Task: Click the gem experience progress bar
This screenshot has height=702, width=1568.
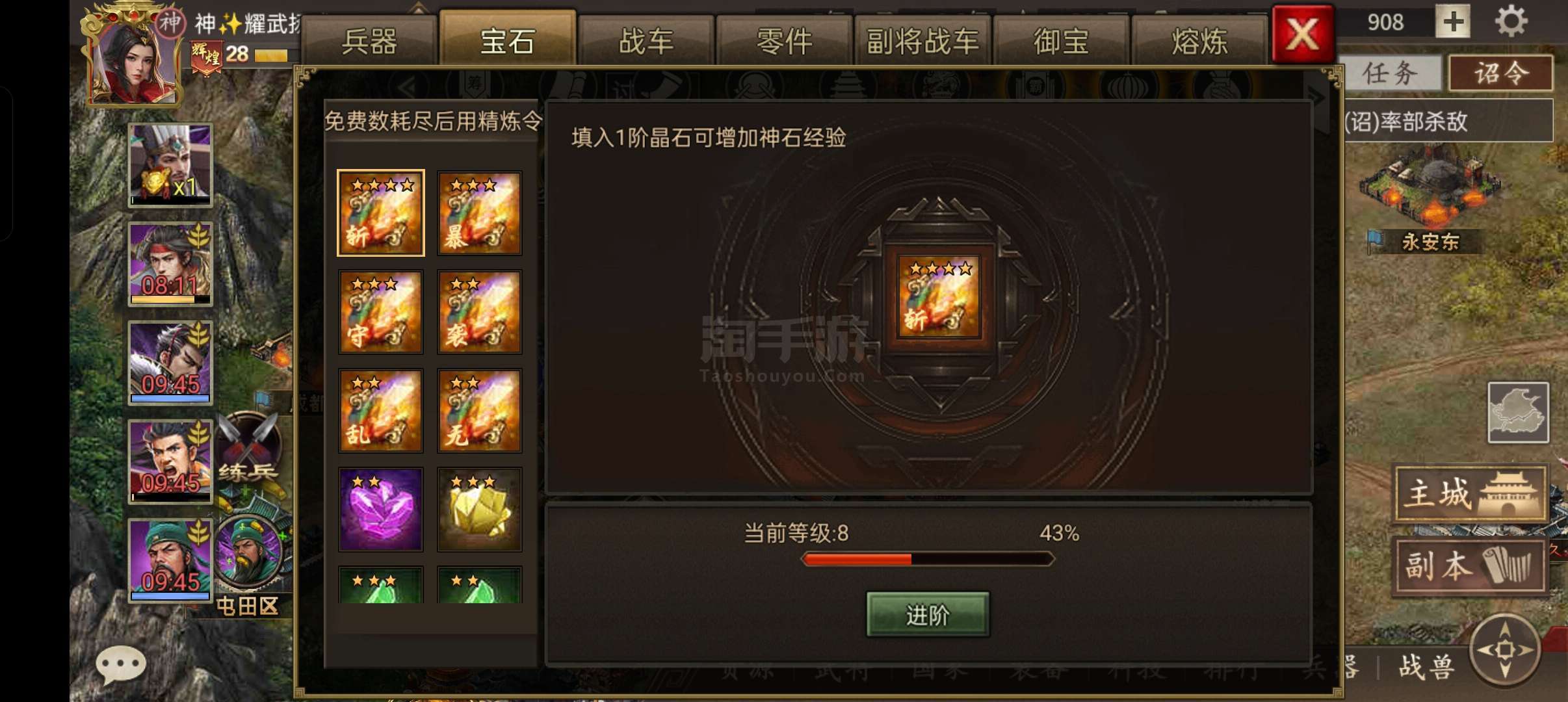Action: coord(928,559)
